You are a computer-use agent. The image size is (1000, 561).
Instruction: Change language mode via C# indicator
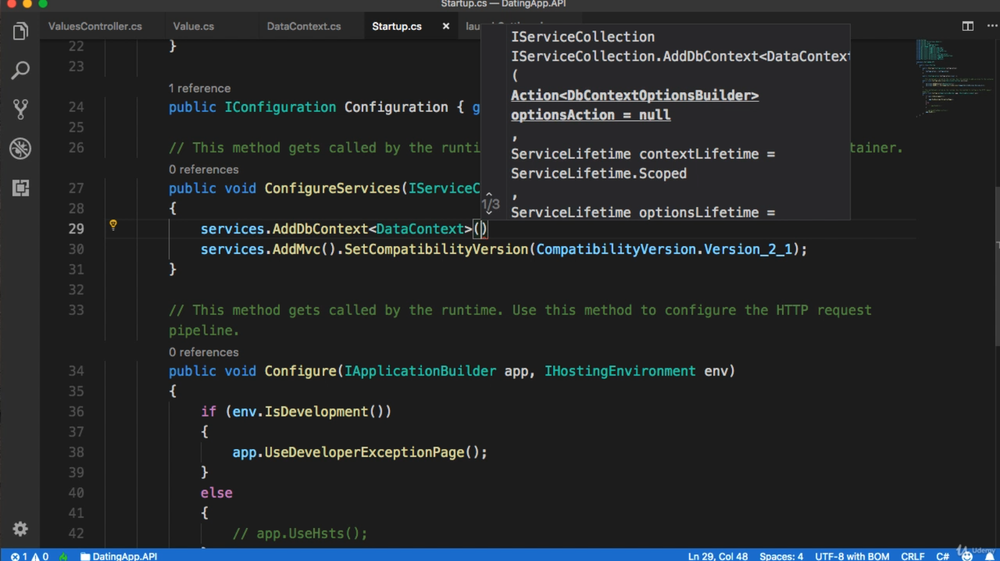point(942,556)
